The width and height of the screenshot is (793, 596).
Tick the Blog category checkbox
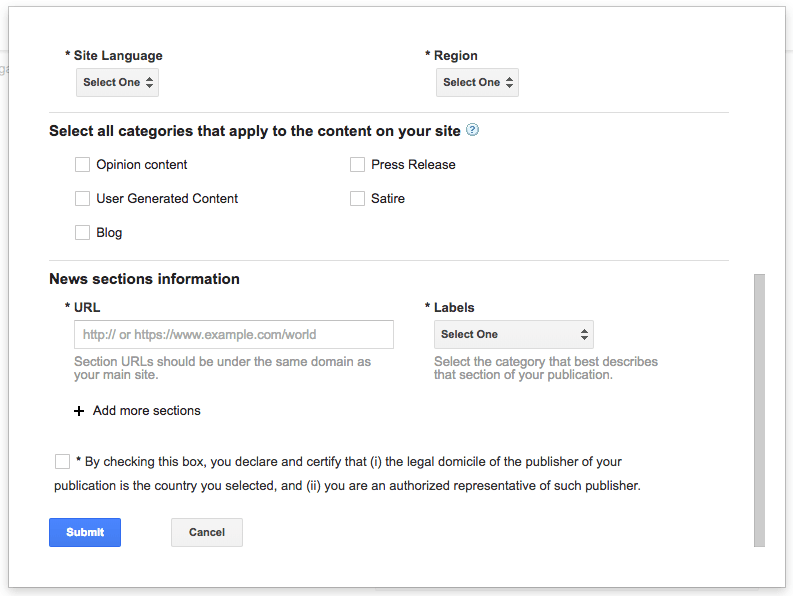83,233
